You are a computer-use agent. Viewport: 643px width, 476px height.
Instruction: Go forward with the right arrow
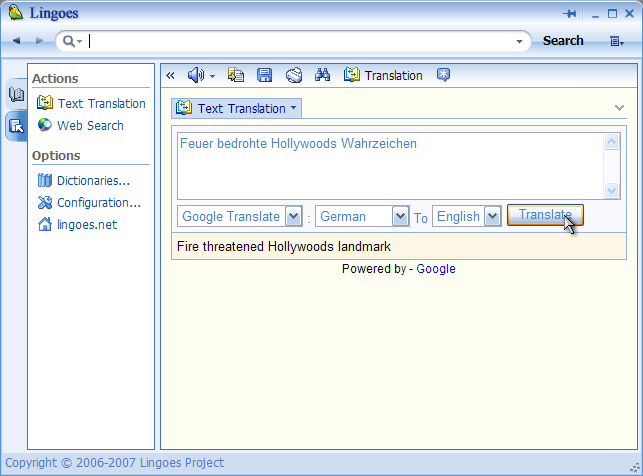(39, 41)
